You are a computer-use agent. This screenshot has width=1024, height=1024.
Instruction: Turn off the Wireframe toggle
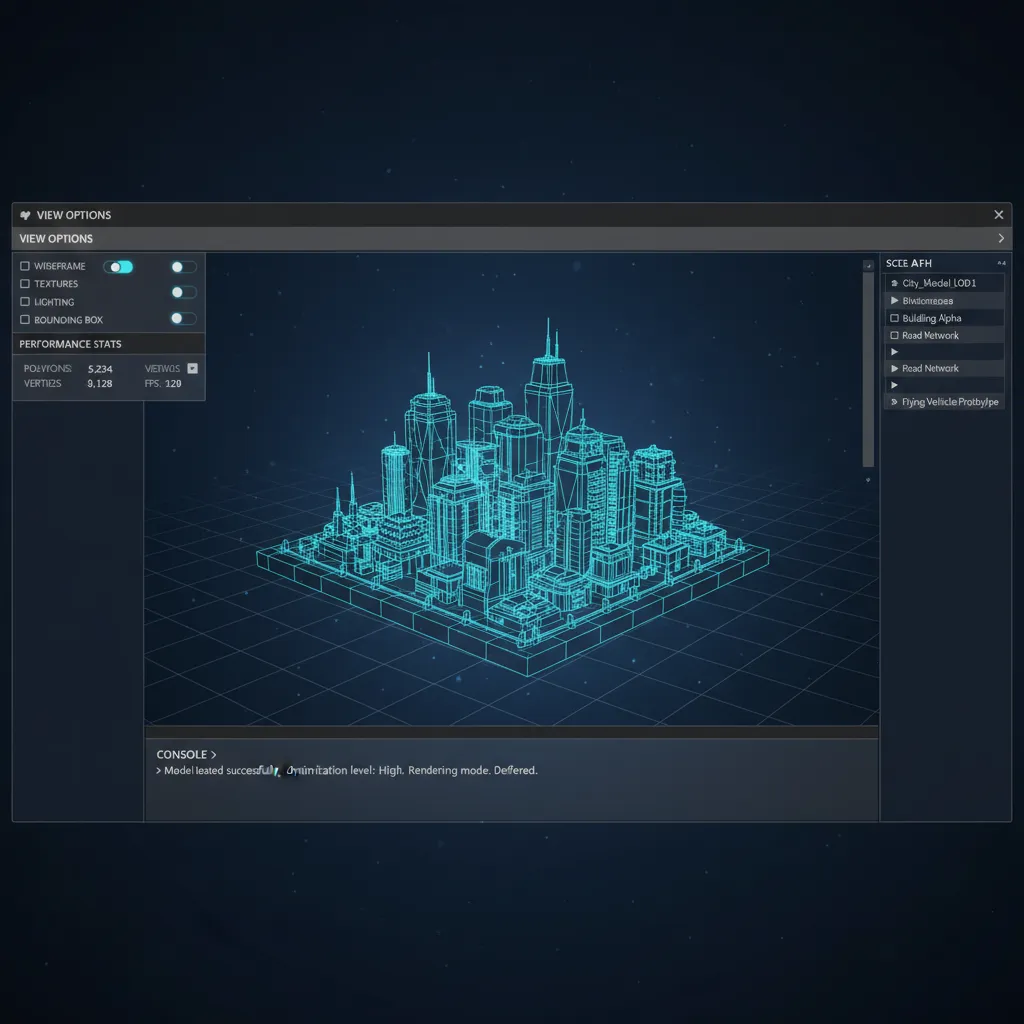coord(118,266)
